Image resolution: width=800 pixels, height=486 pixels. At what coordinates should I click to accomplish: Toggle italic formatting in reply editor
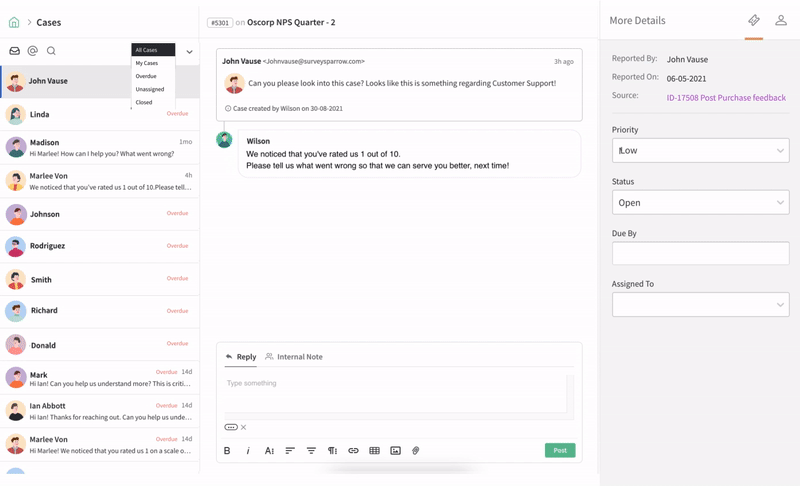(248, 451)
